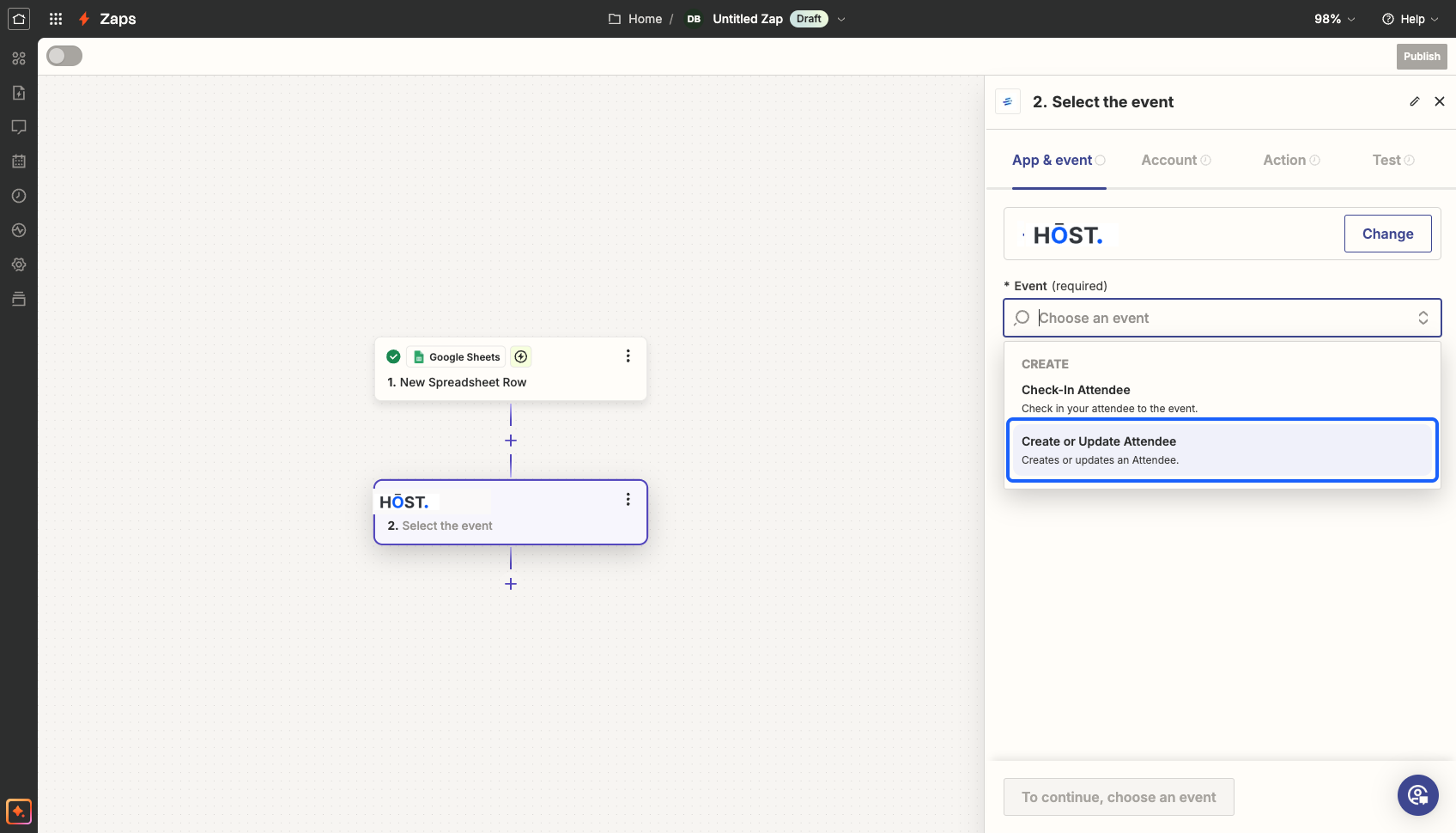Click the Draft status badge
The height and width of the screenshot is (833, 1456).
coord(809,19)
